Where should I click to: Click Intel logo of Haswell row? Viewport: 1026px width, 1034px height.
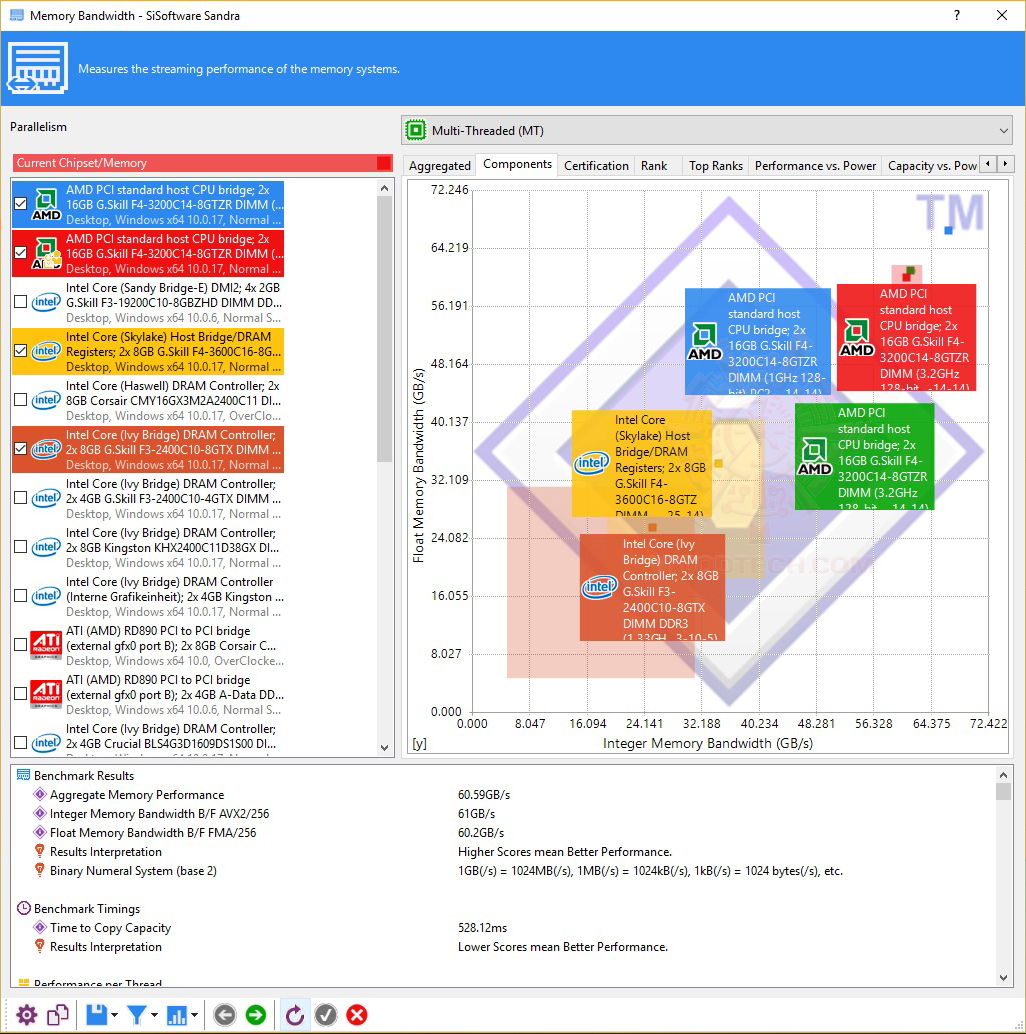(x=46, y=400)
